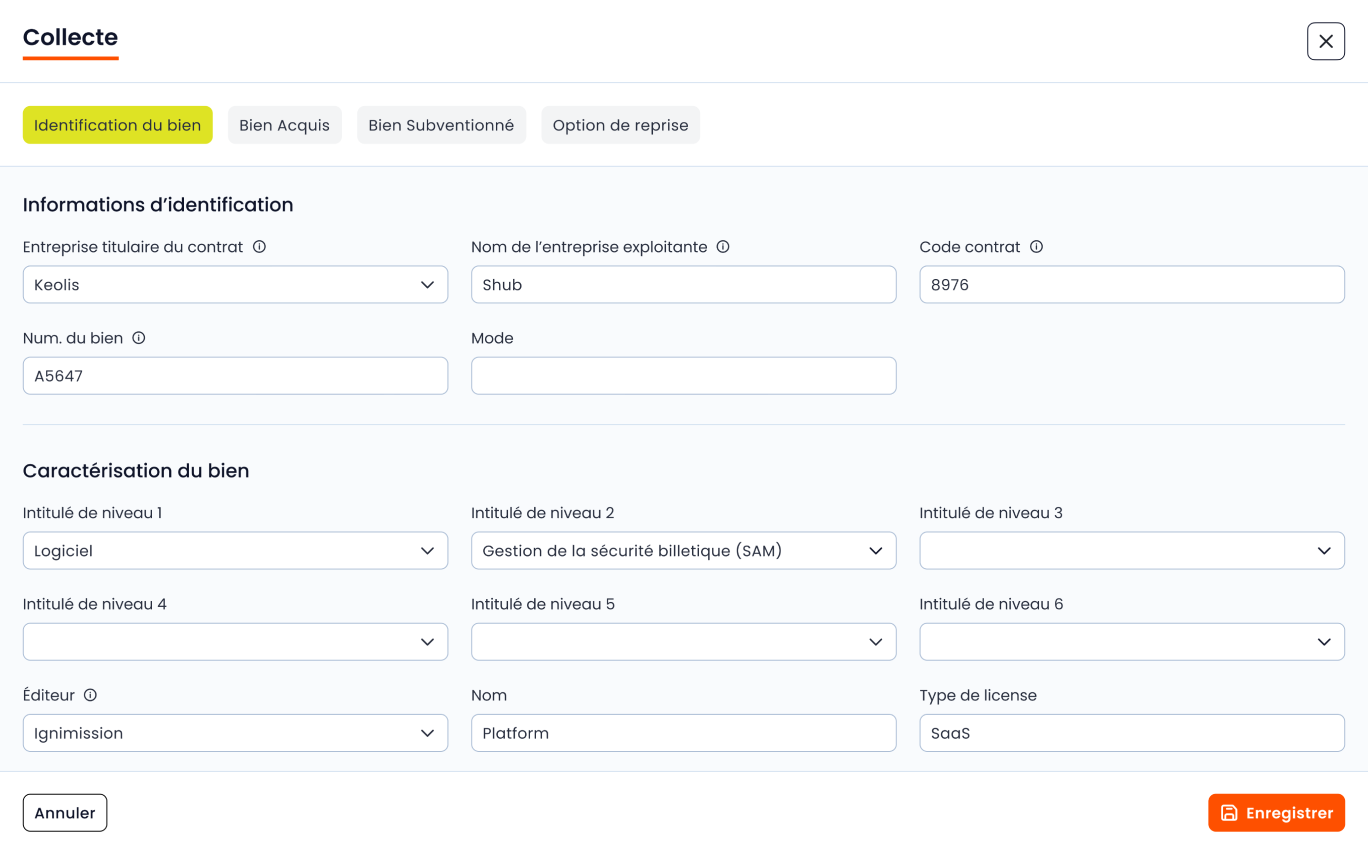Focus the Type de license field
Screen dimensions: 1368x854
point(1131,733)
